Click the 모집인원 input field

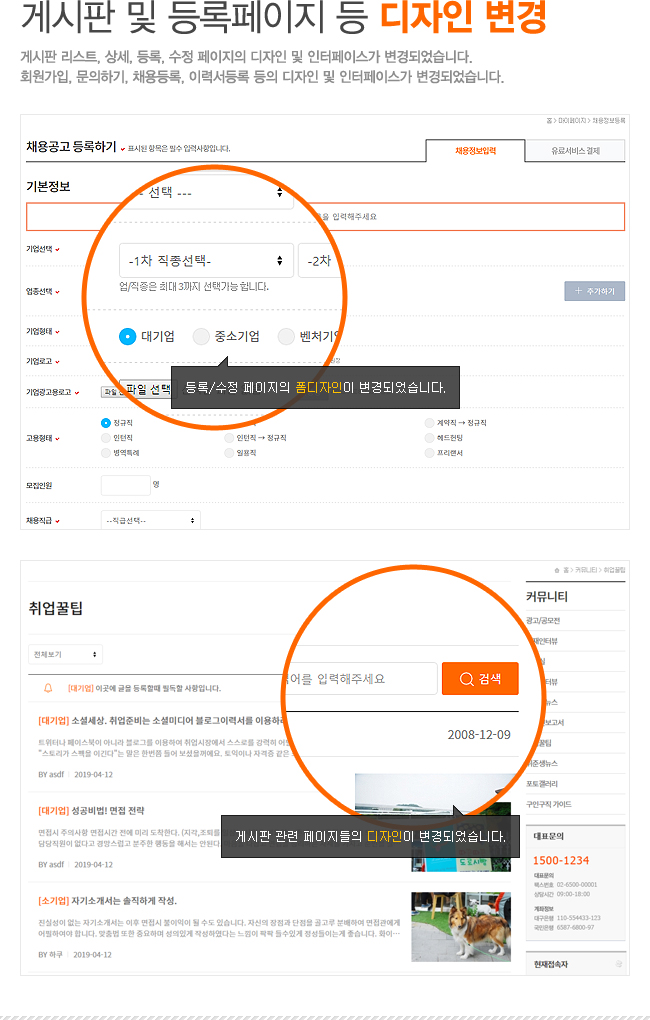click(x=126, y=485)
